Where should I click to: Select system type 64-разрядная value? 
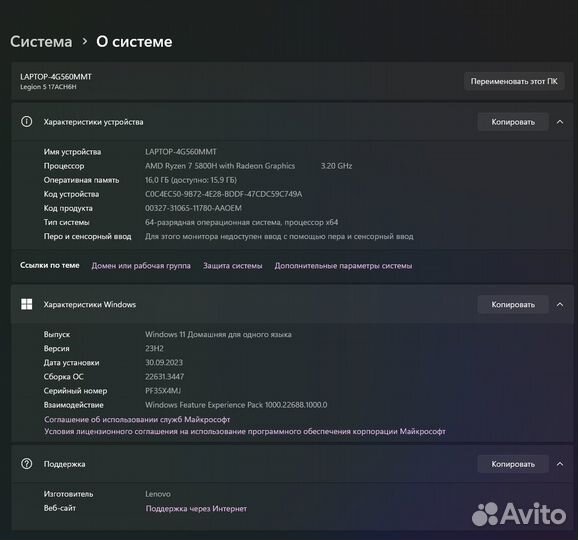click(x=241, y=222)
